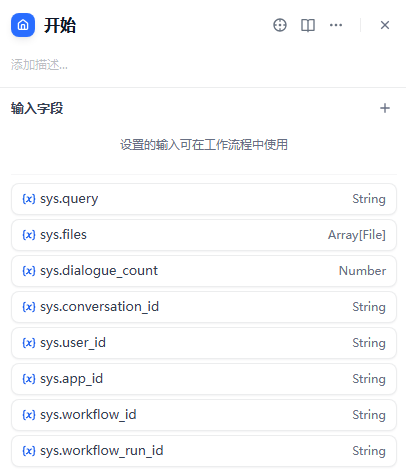The width and height of the screenshot is (406, 471).
Task: Select the sys.files Array[File] row
Action: pyautogui.click(x=204, y=235)
